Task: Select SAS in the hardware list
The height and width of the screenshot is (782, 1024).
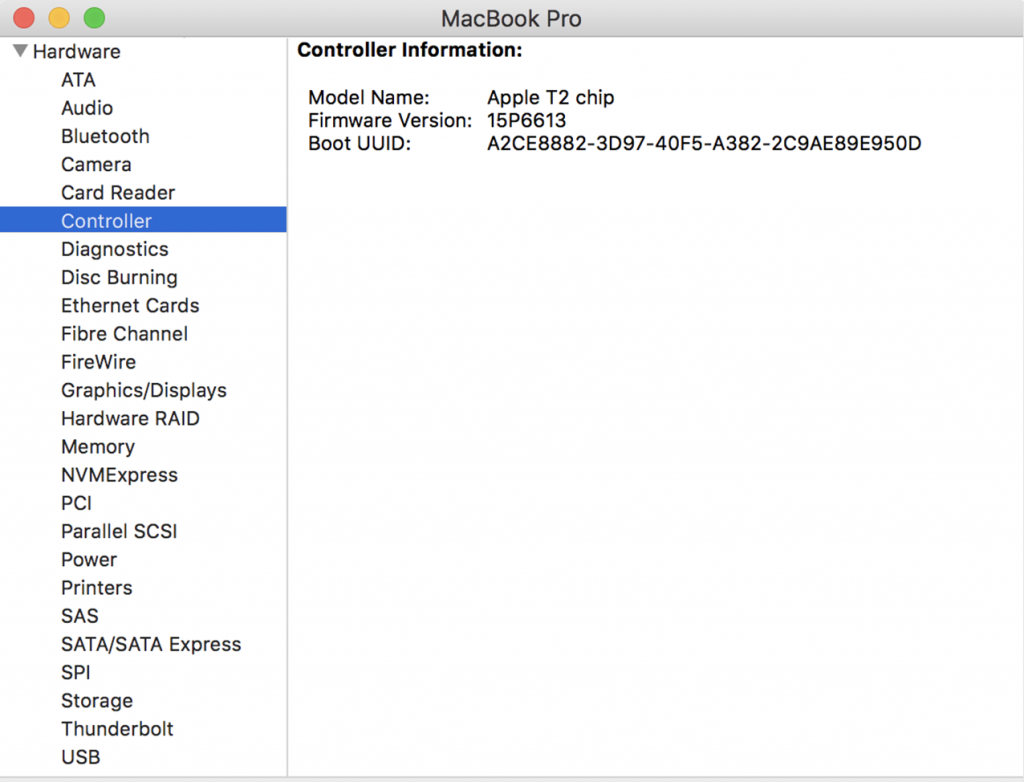Action: tap(80, 615)
